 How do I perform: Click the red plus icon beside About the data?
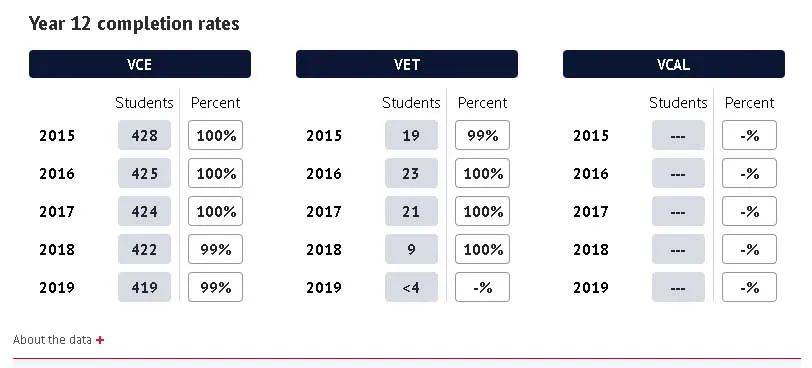pyautogui.click(x=100, y=340)
